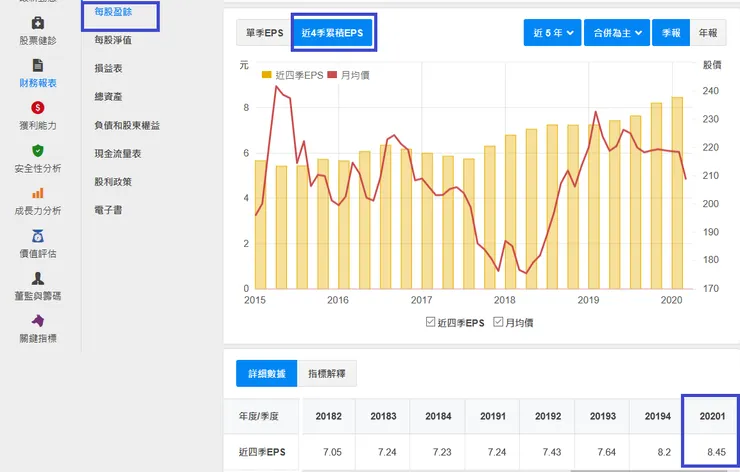Image resolution: width=740 pixels, height=472 pixels.
Task: Toggle the 近四季EPS checkbox below chart
Action: [x=430, y=322]
